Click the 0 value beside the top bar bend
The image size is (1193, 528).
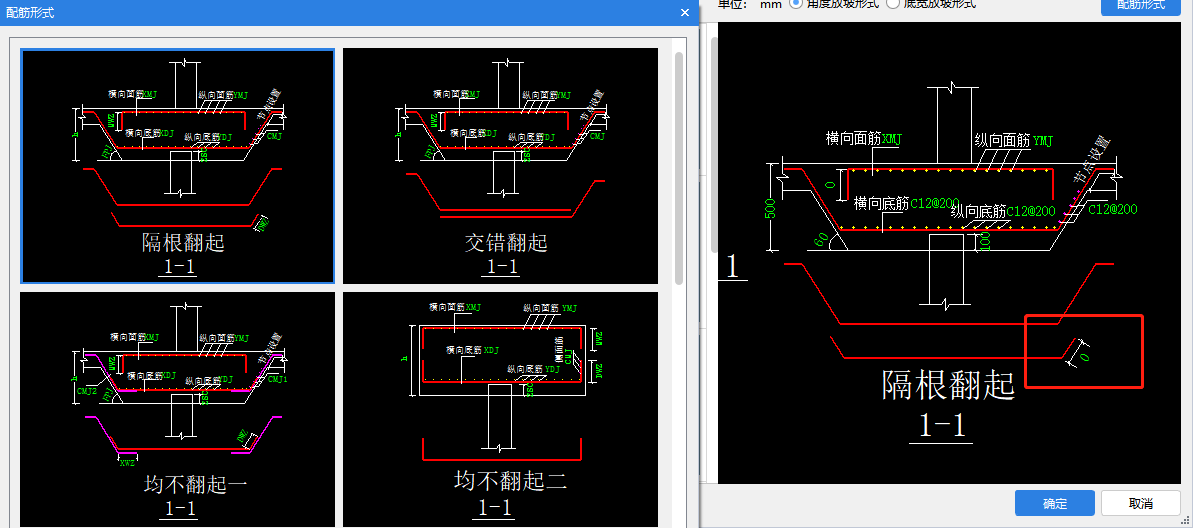[831, 183]
